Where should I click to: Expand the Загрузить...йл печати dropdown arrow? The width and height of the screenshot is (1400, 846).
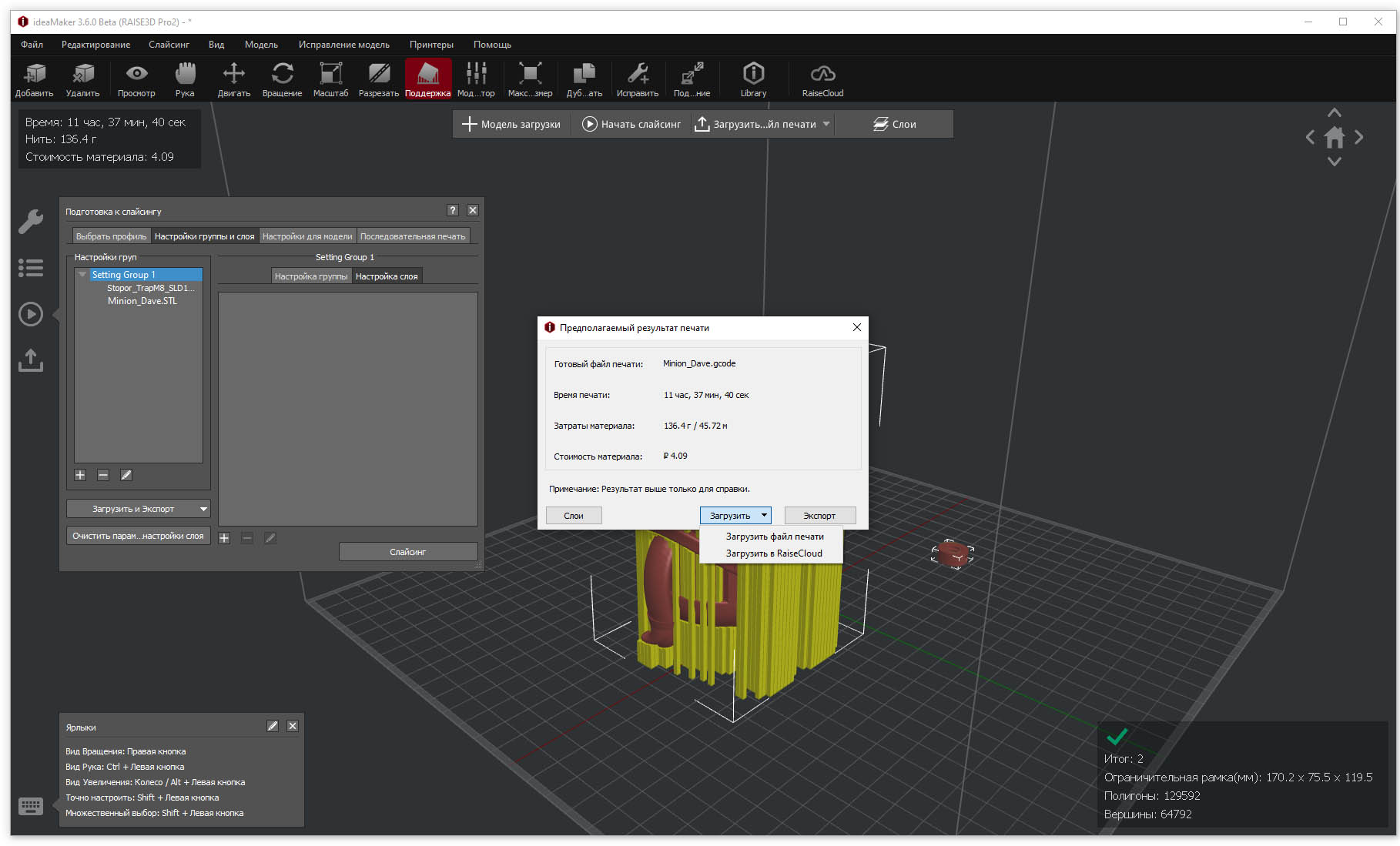tap(826, 124)
